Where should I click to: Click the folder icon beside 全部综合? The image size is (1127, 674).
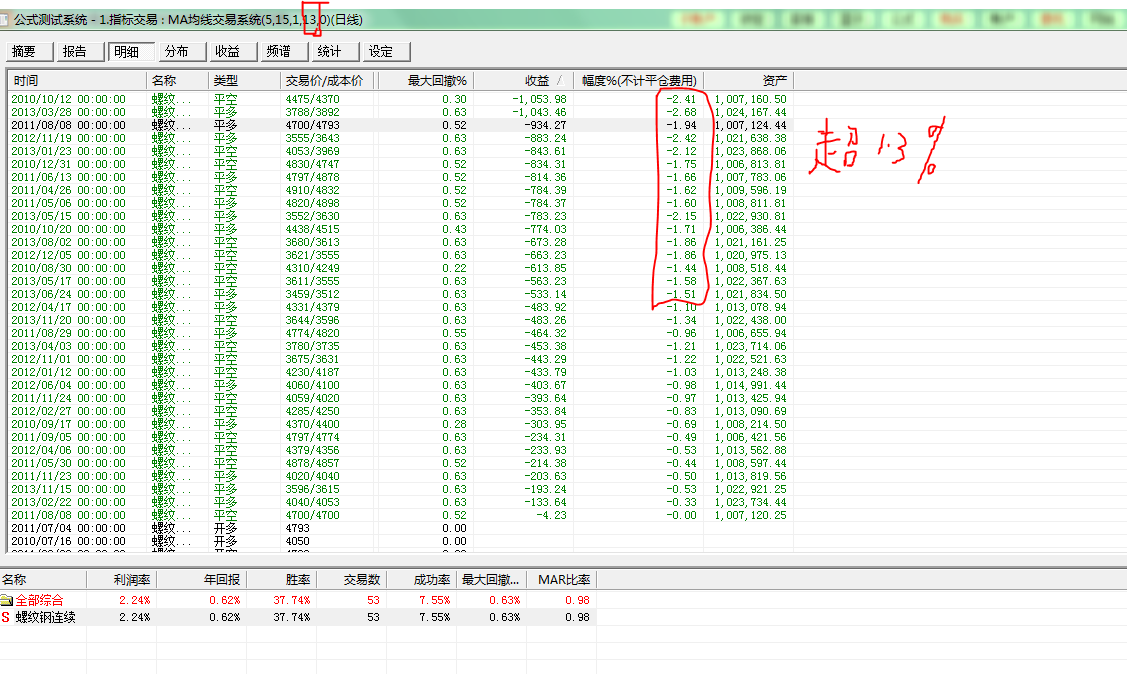coord(7,600)
